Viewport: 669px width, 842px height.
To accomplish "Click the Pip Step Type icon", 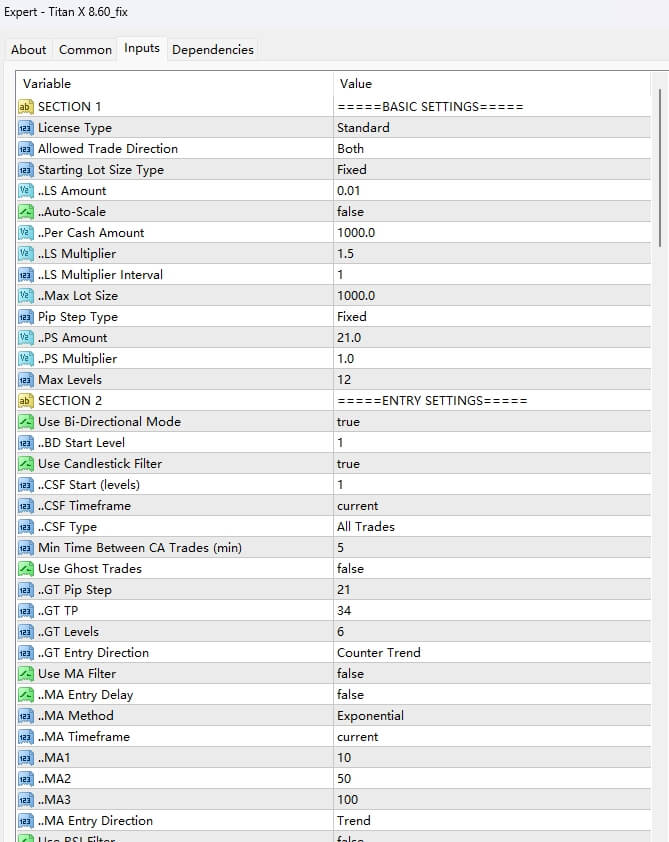I will click(x=25, y=317).
